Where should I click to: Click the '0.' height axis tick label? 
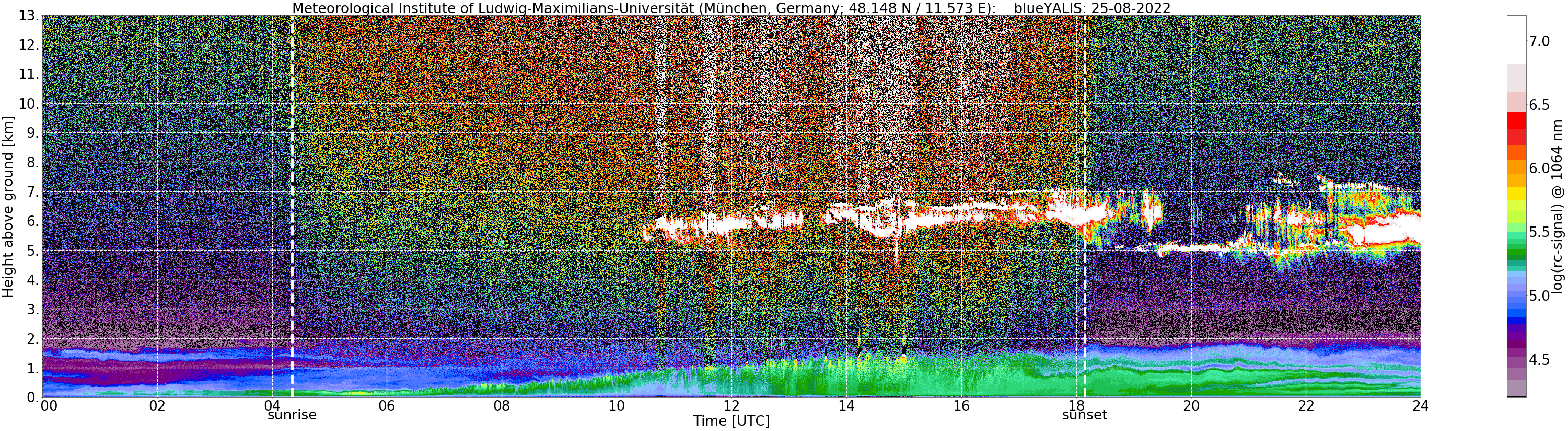click(x=33, y=397)
